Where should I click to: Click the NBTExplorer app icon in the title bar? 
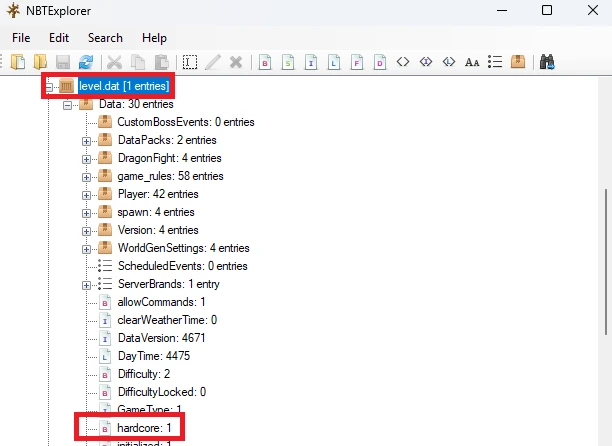point(13,11)
